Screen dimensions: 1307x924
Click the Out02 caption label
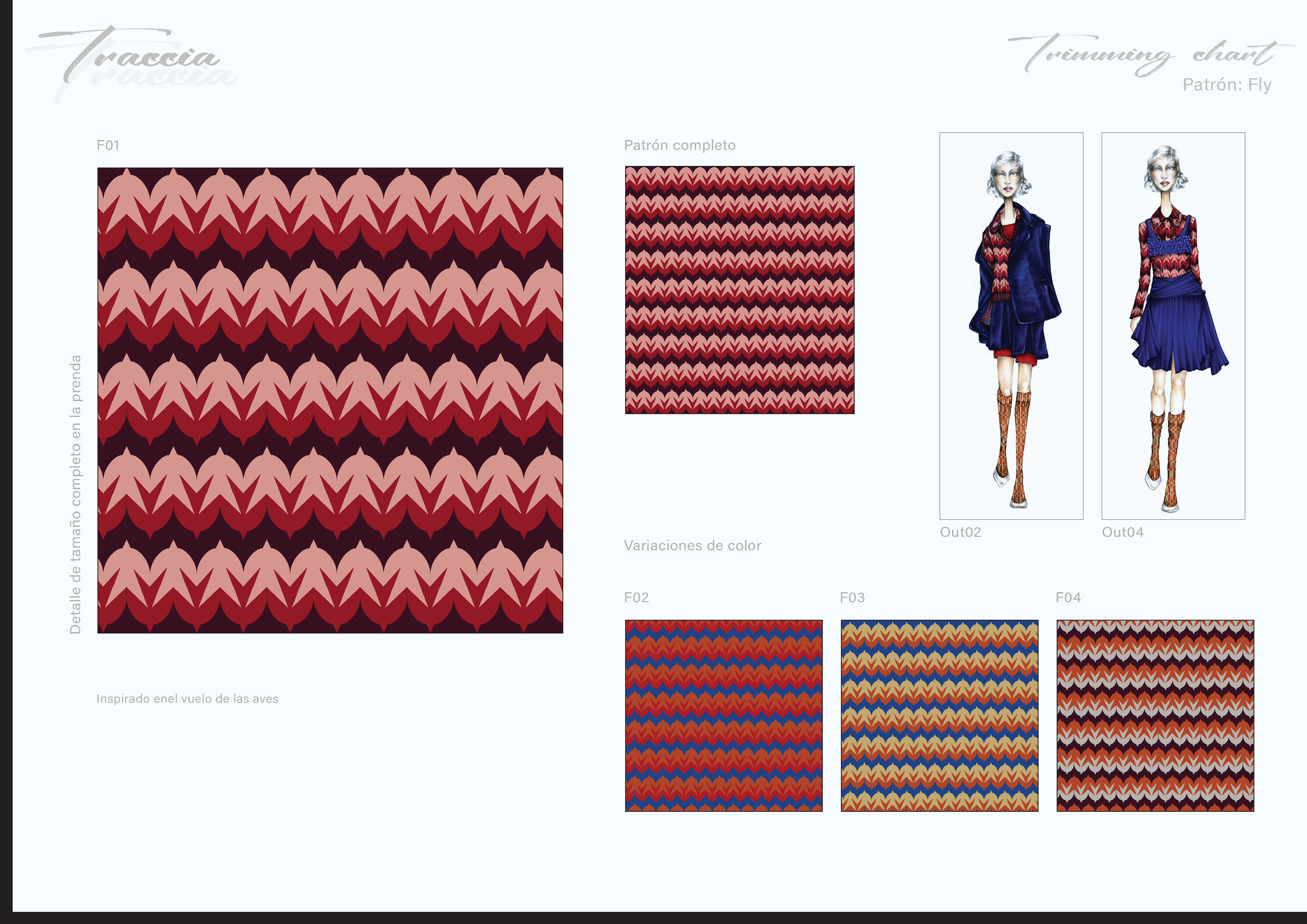click(x=960, y=532)
